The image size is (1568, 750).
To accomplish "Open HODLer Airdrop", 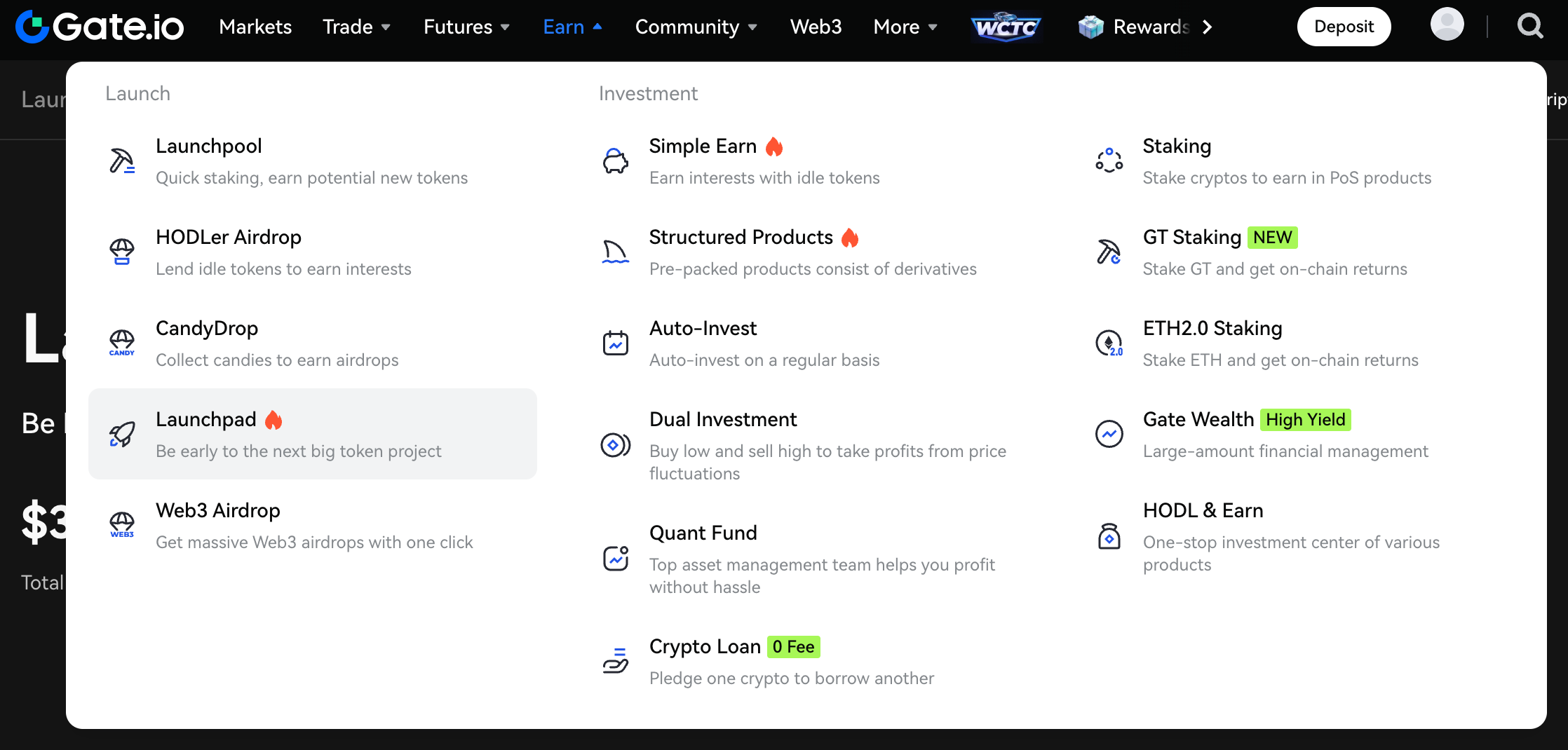I will point(313,252).
